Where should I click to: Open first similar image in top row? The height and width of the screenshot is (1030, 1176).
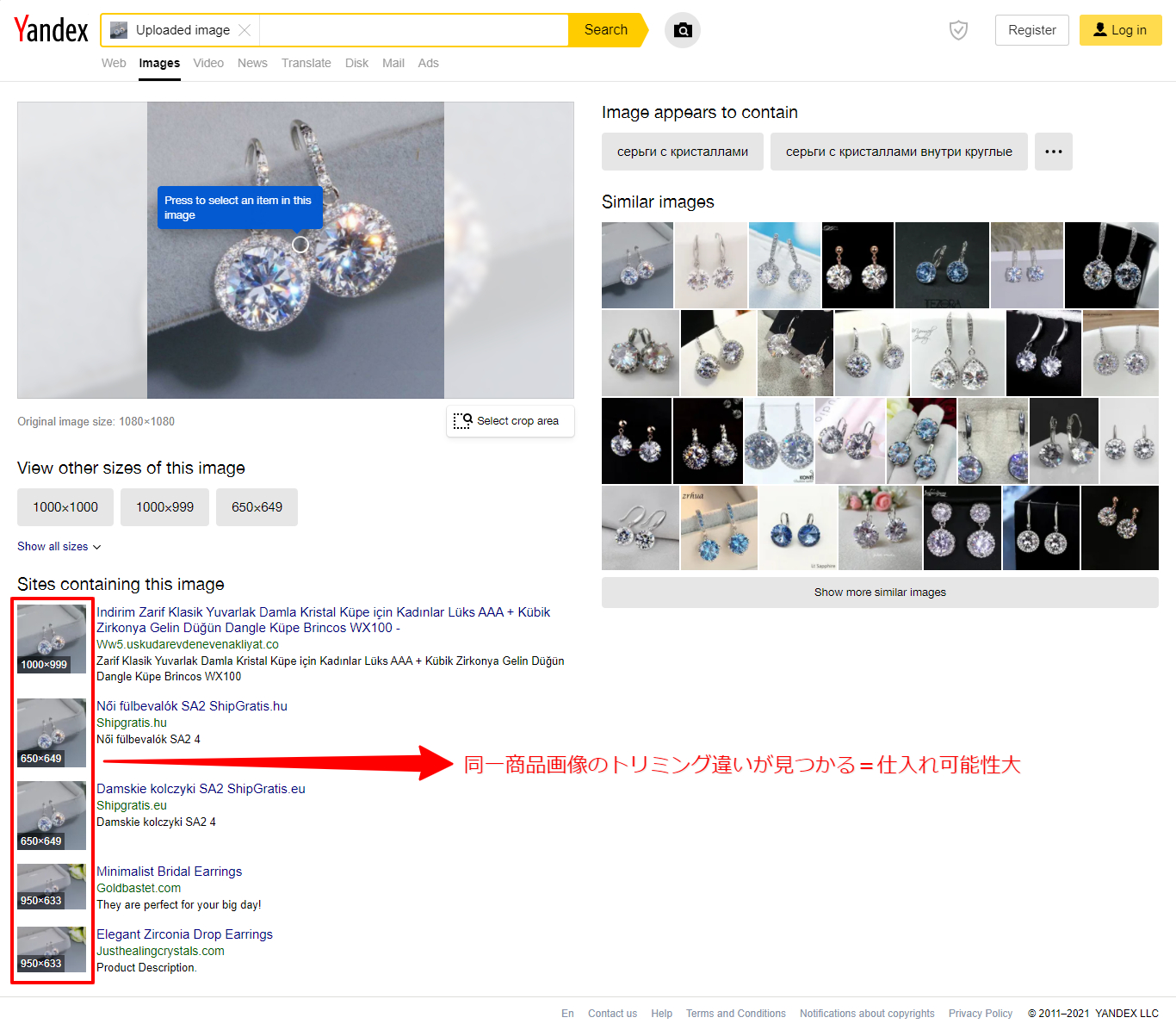point(637,265)
